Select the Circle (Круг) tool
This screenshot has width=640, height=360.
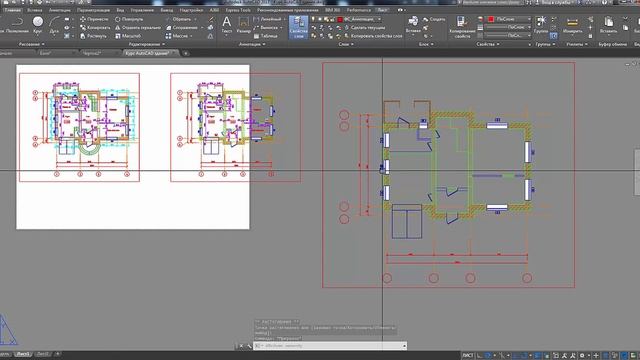(38, 24)
